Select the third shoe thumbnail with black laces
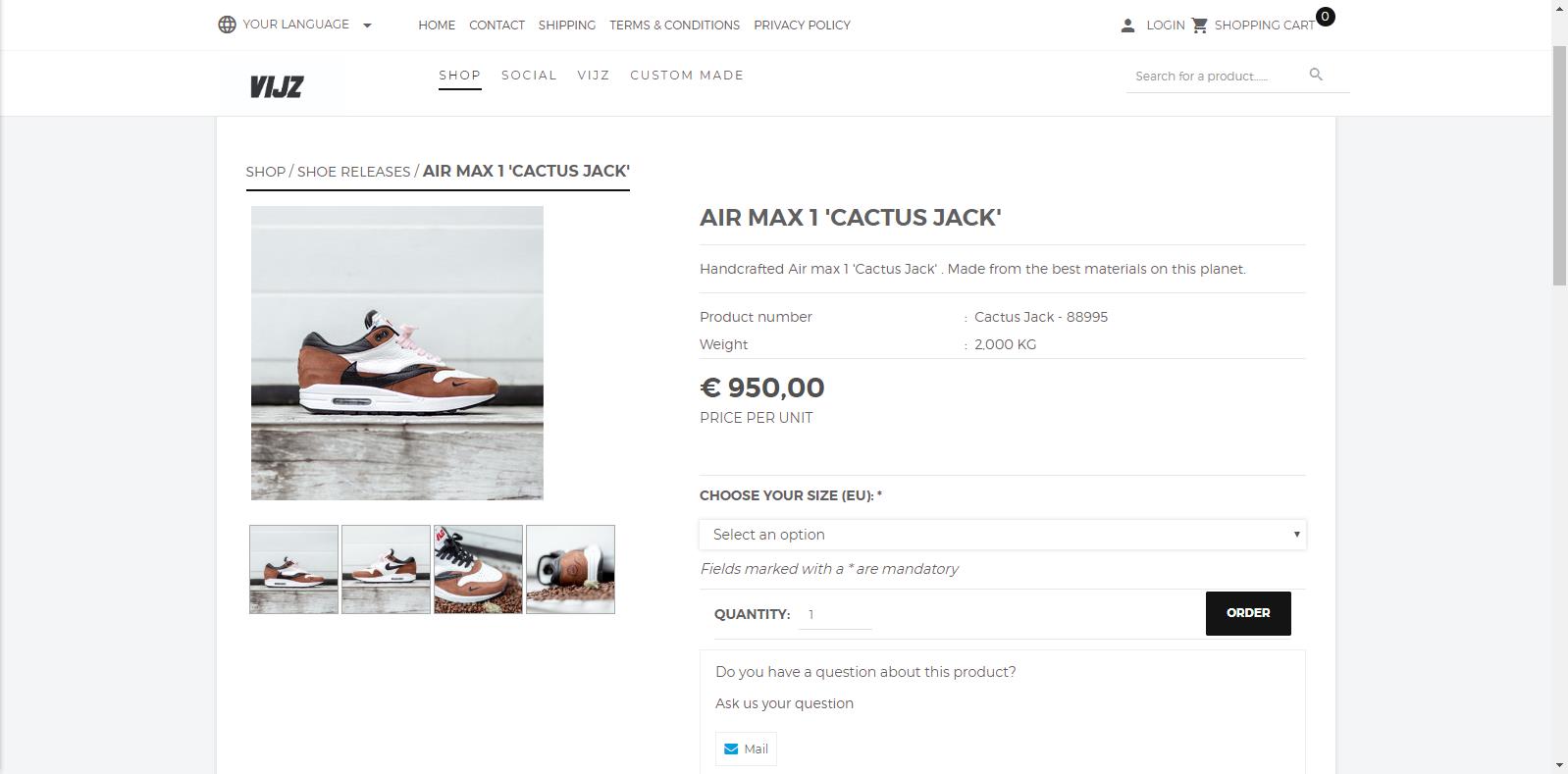Viewport: 1568px width, 774px height. [x=478, y=570]
